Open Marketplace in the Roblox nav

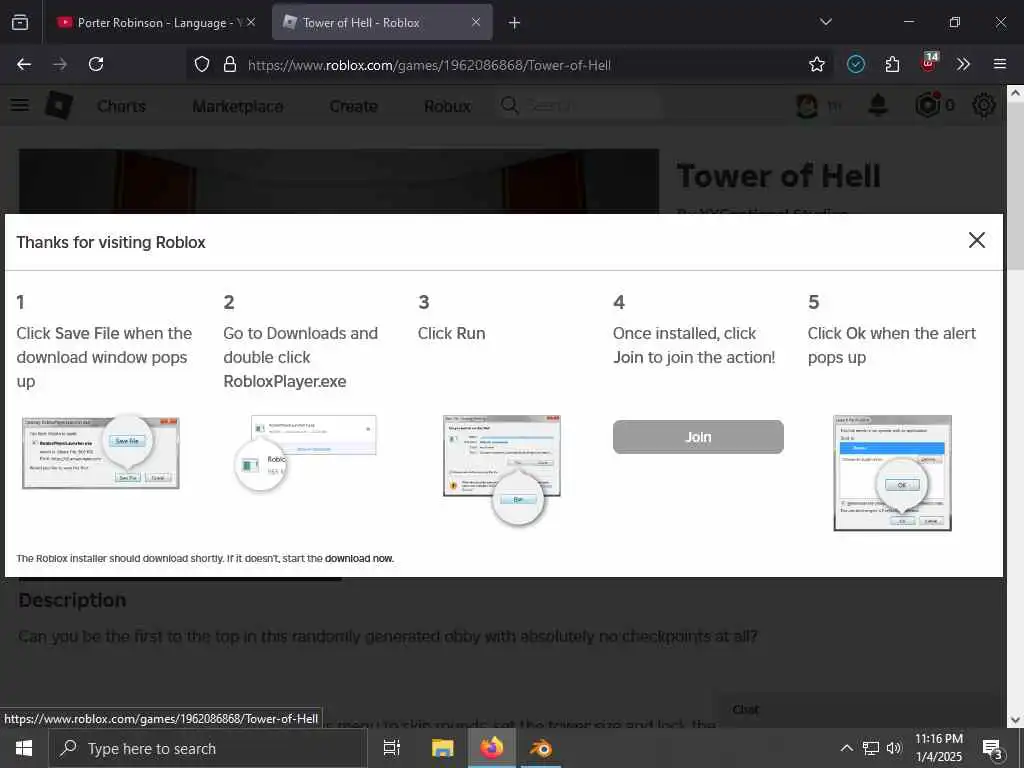pos(238,106)
